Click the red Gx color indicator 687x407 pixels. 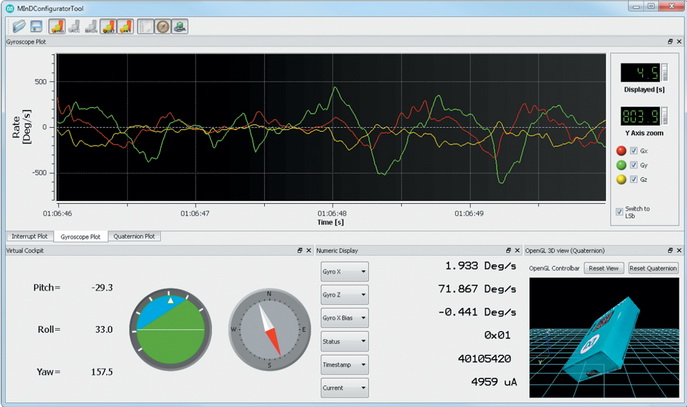(x=621, y=151)
